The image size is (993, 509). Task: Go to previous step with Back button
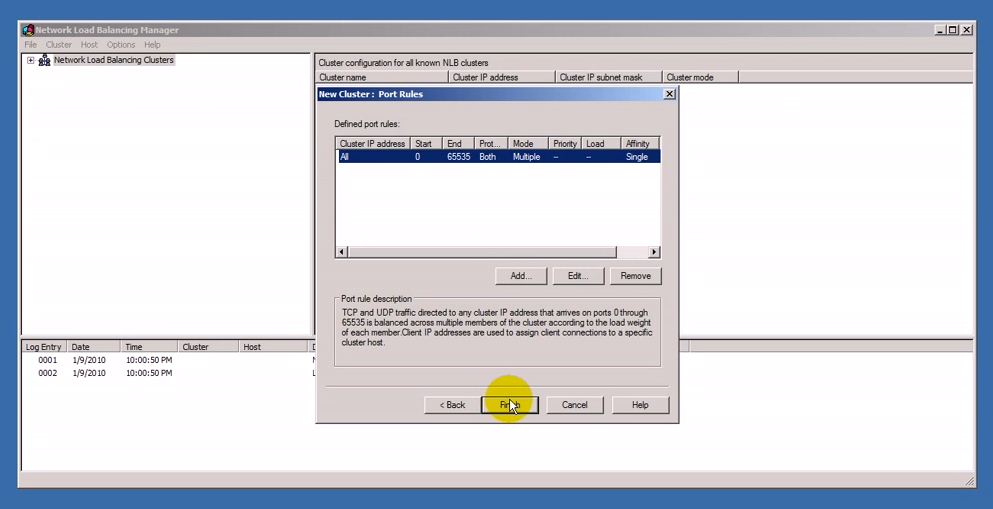point(452,405)
